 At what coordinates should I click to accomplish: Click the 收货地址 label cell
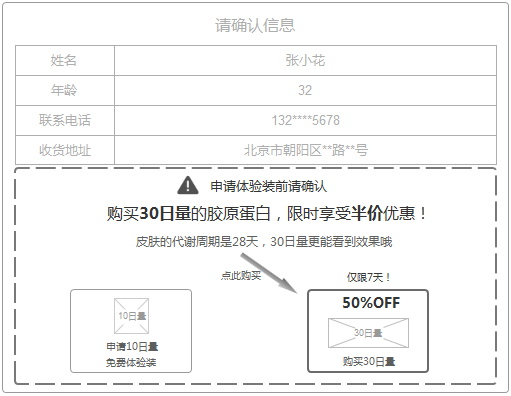click(65, 150)
